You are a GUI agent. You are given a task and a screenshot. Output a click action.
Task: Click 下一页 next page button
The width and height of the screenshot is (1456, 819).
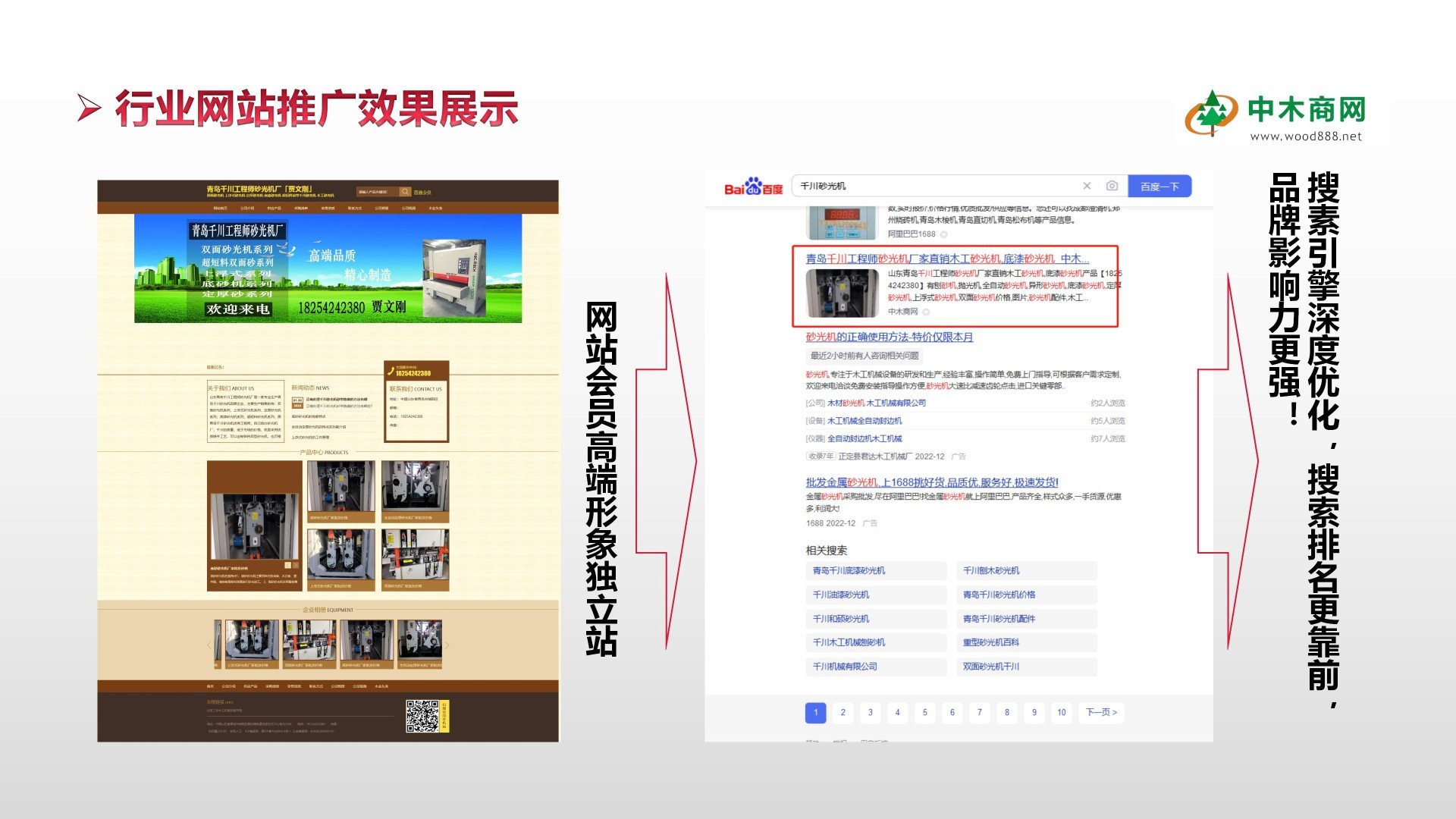click(x=1101, y=712)
